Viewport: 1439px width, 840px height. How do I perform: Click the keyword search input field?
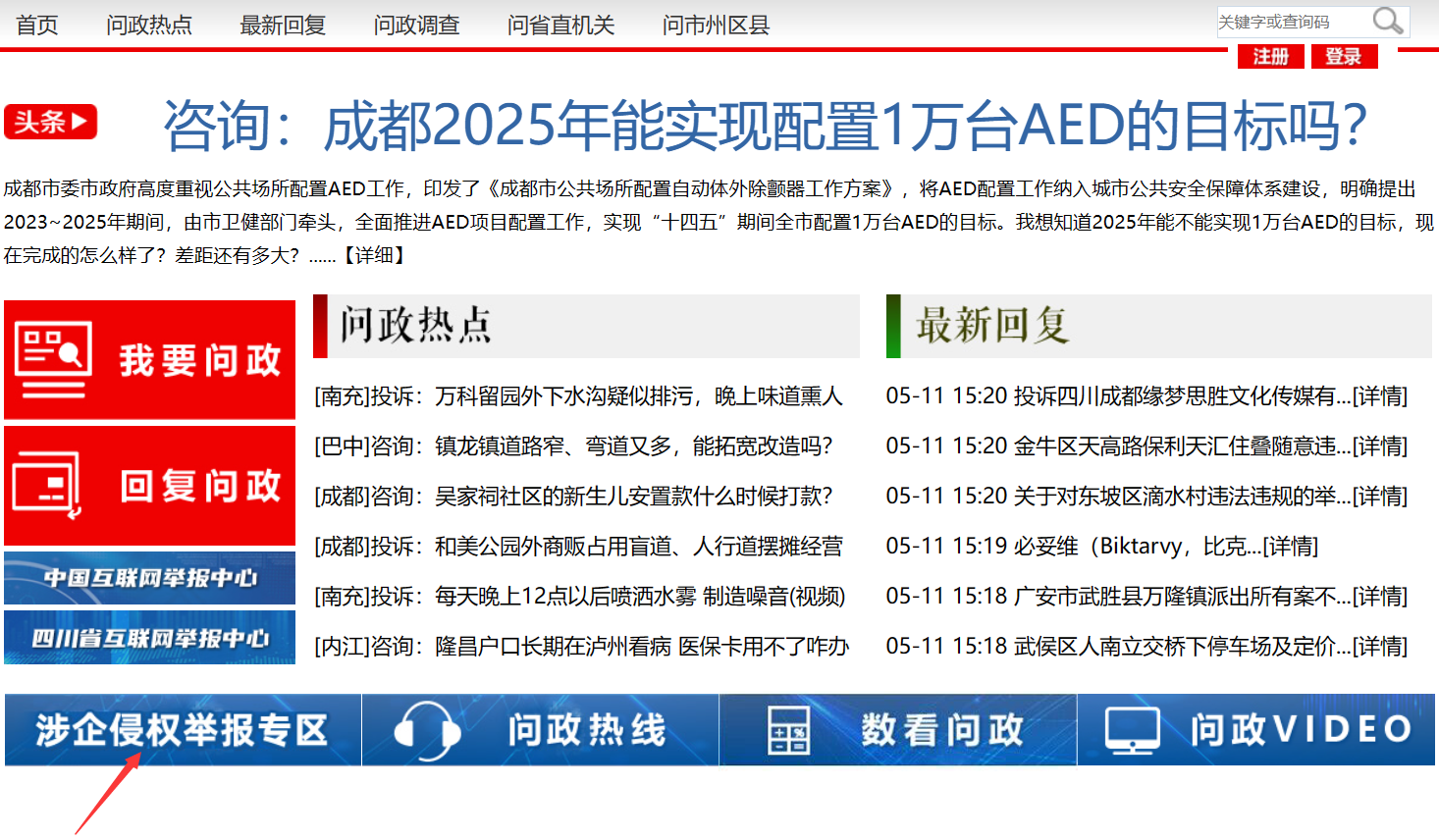pos(1289,22)
